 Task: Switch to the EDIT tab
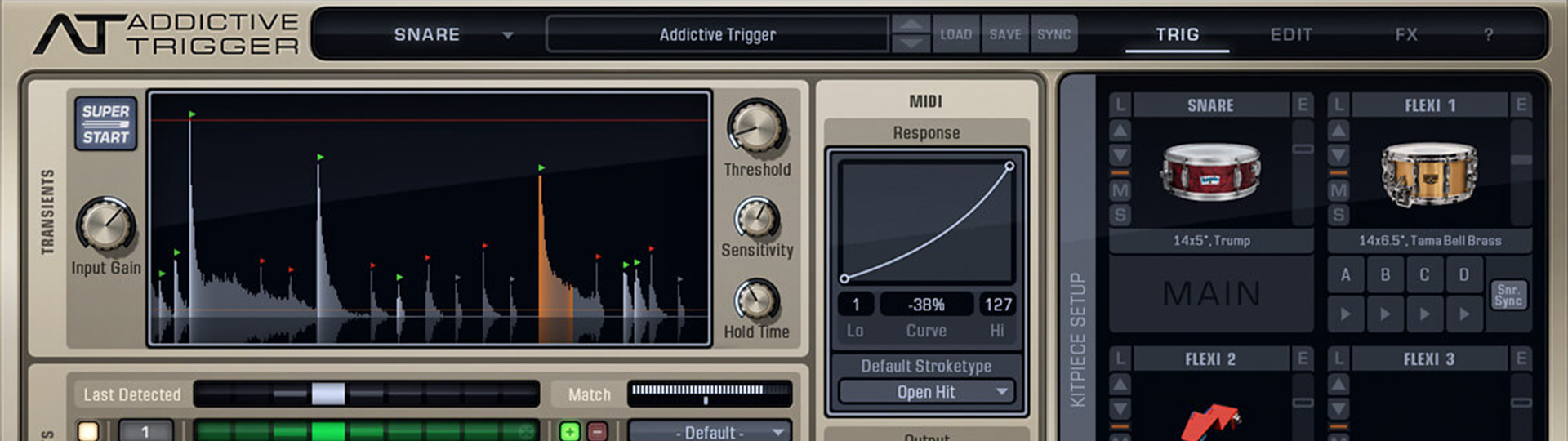tap(1291, 34)
